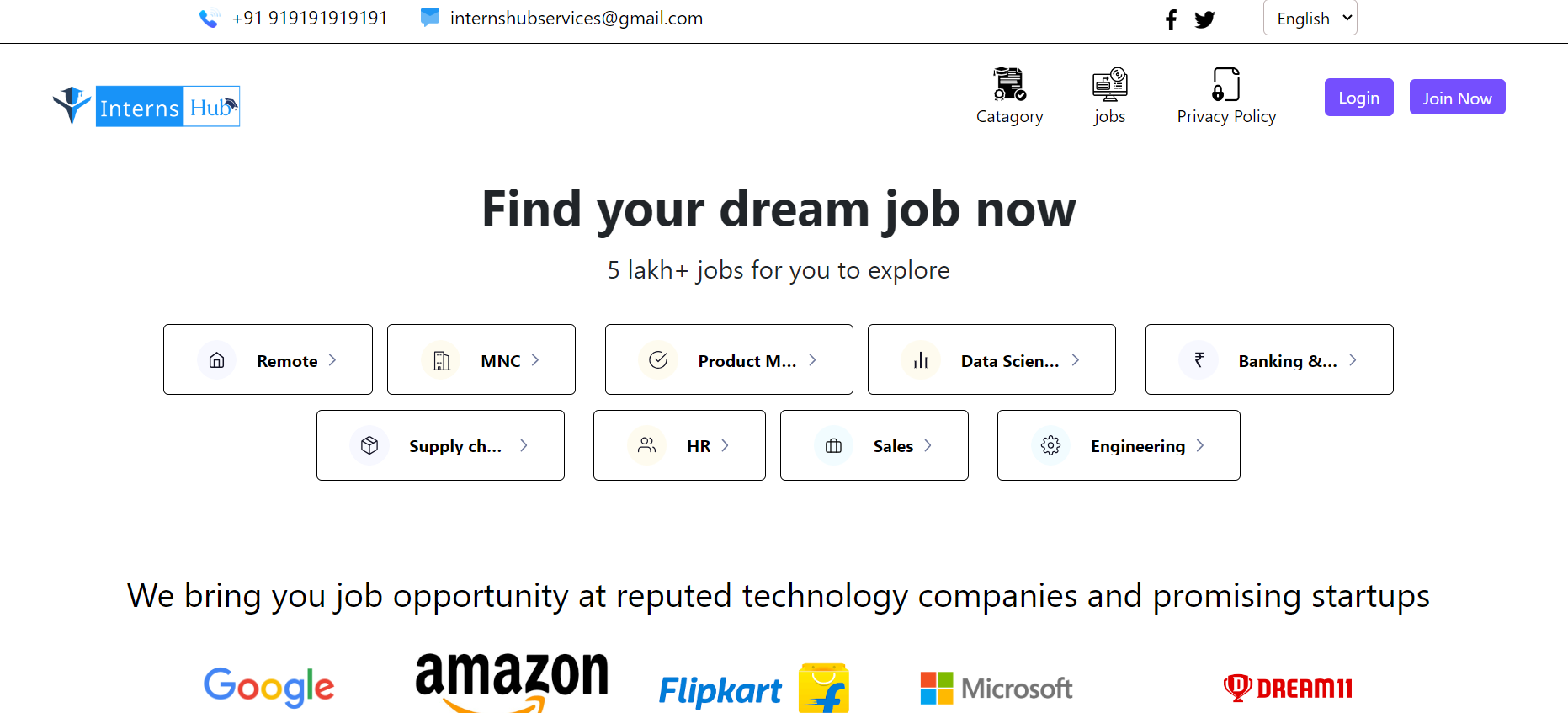
Task: Open the internshubservices email address link
Action: [577, 18]
